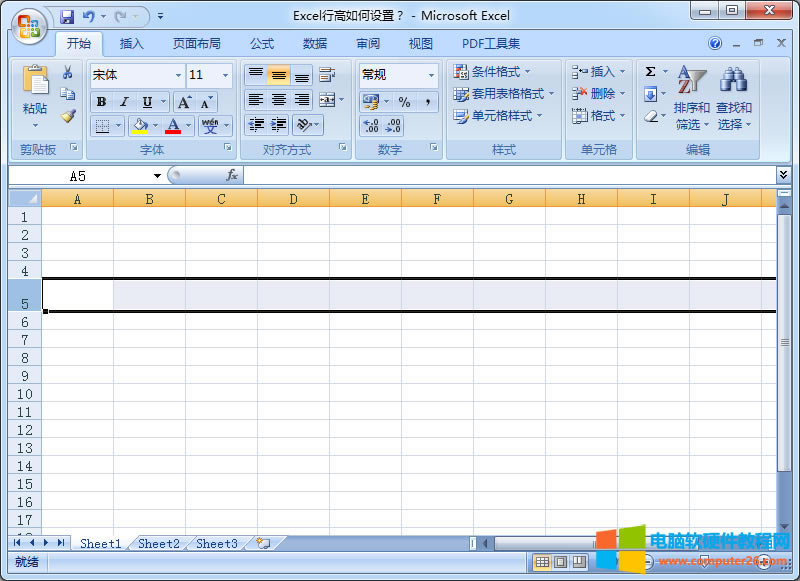This screenshot has width=800, height=581.
Task: Open the font name dropdown
Action: 177,74
